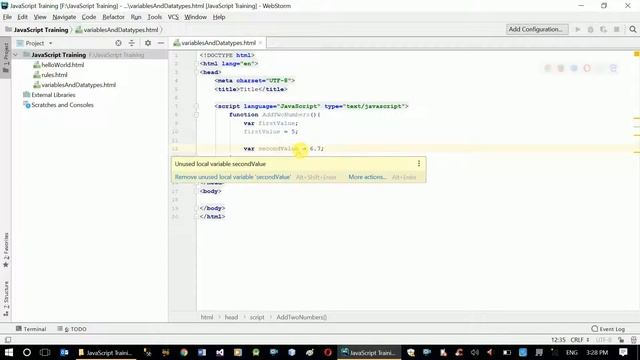Open Chrome browser preview icon in editor

[x=548, y=68]
